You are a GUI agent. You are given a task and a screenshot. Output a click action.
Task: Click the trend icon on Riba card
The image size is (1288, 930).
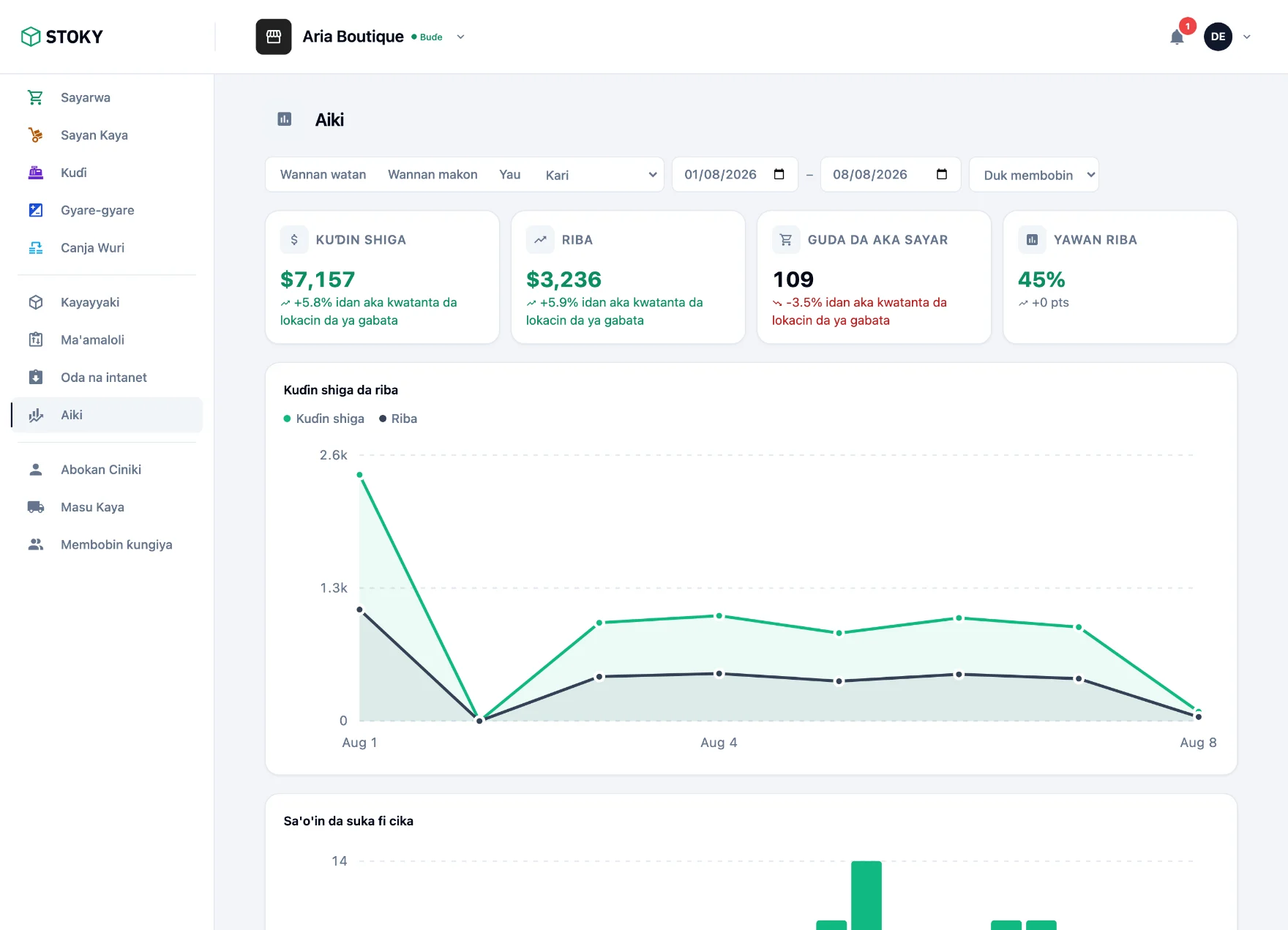(x=540, y=239)
